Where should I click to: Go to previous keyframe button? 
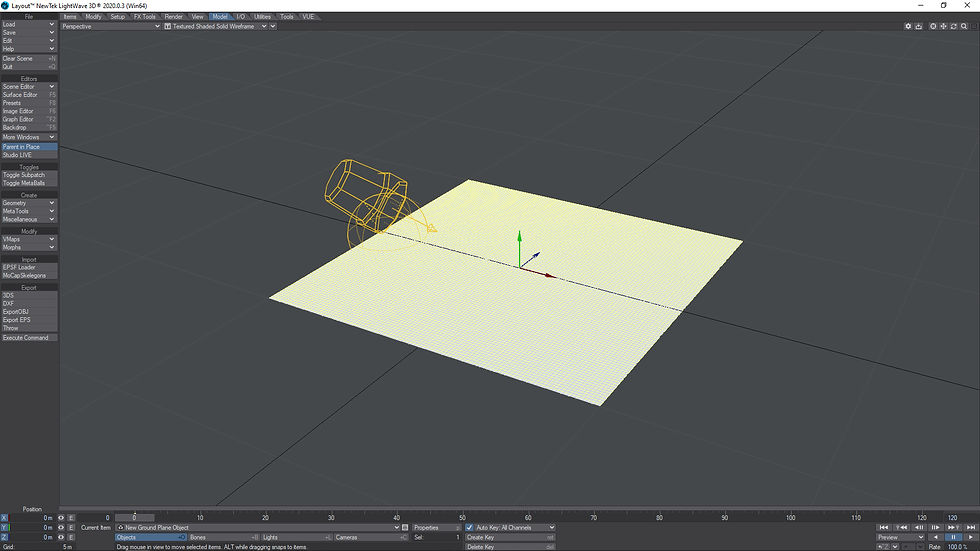tap(901, 527)
